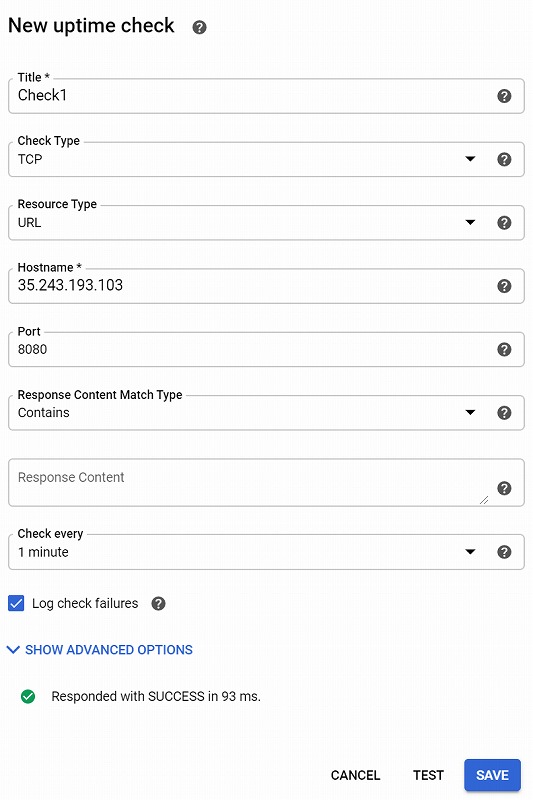This screenshot has width=533, height=800.
Task: Expand the Contains match type dropdown
Action: pos(239,413)
